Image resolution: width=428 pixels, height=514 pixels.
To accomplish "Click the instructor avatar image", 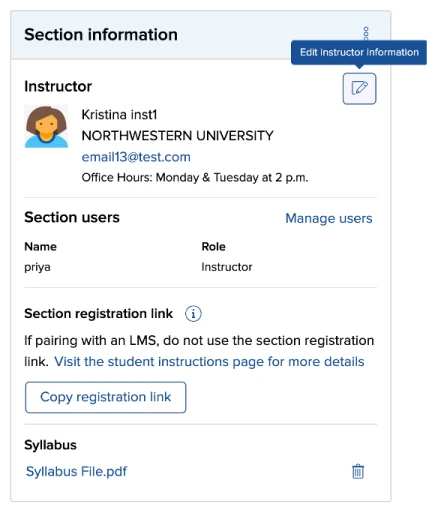I will coord(46,126).
